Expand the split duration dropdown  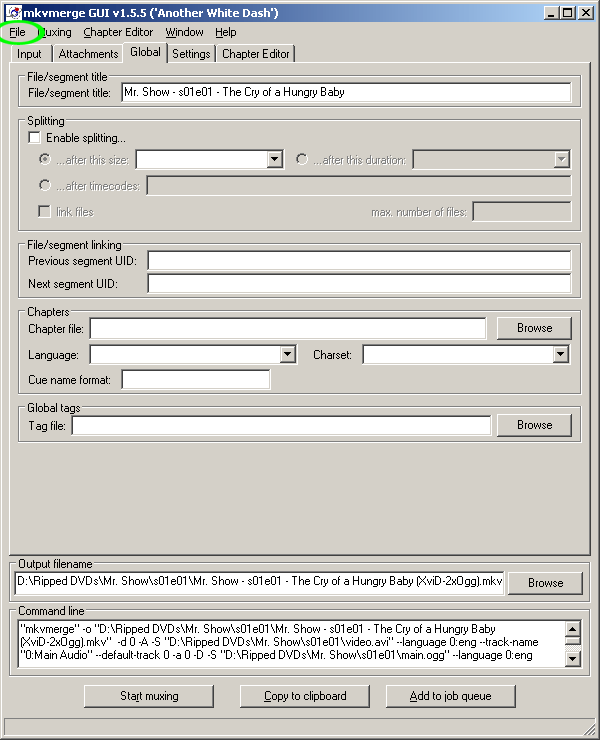[561, 159]
